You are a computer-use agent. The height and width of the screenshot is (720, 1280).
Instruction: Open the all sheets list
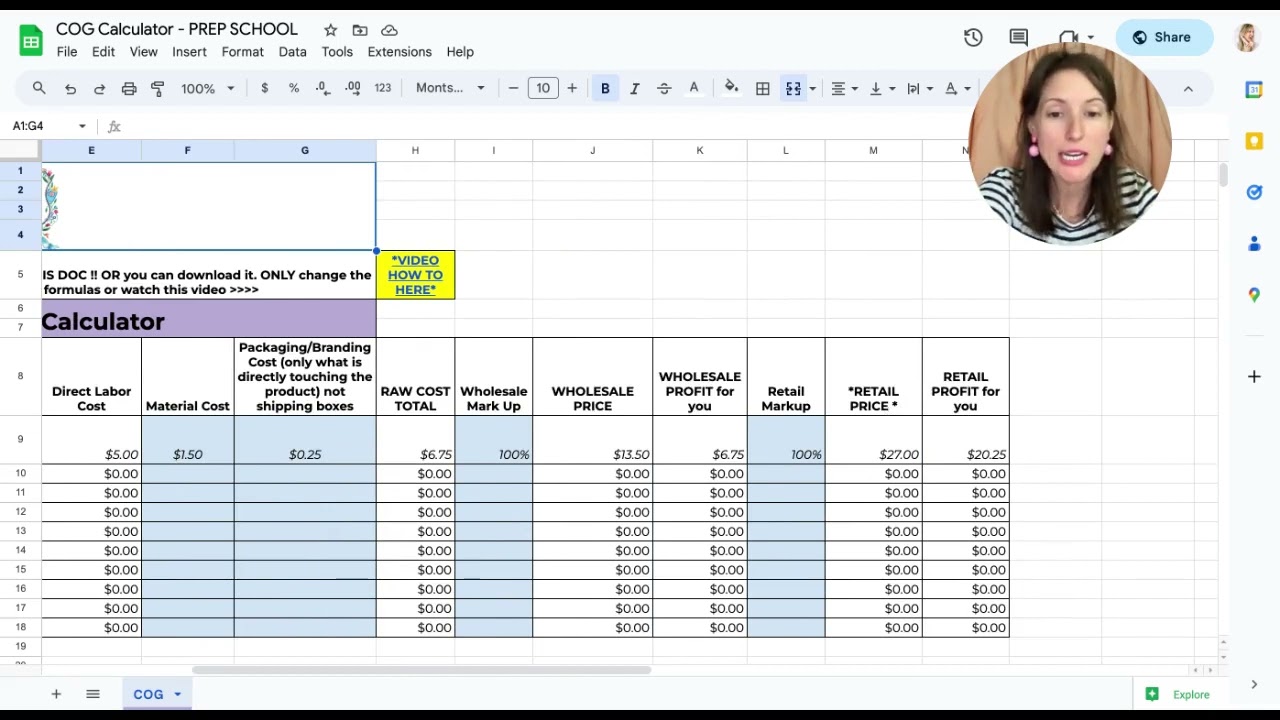pyautogui.click(x=93, y=694)
